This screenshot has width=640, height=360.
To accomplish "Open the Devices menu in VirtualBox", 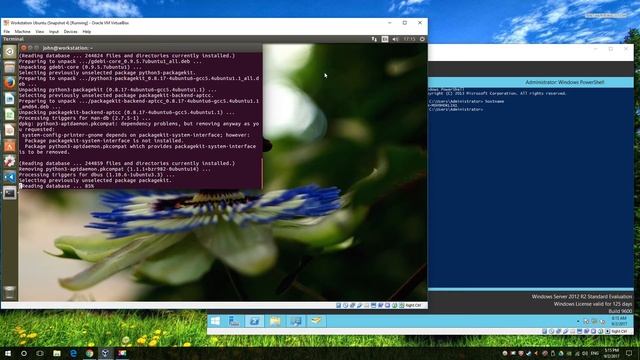I will pyautogui.click(x=70, y=31).
